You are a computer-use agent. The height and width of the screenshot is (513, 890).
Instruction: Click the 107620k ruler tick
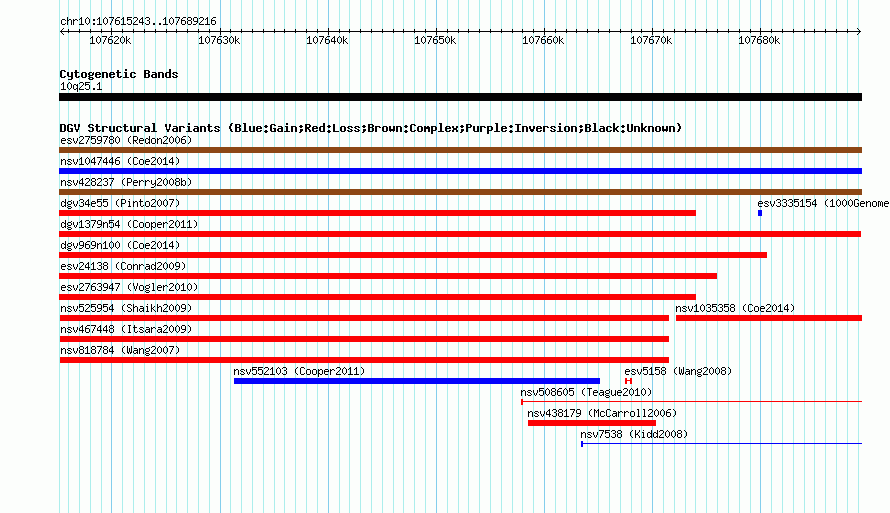111,40
